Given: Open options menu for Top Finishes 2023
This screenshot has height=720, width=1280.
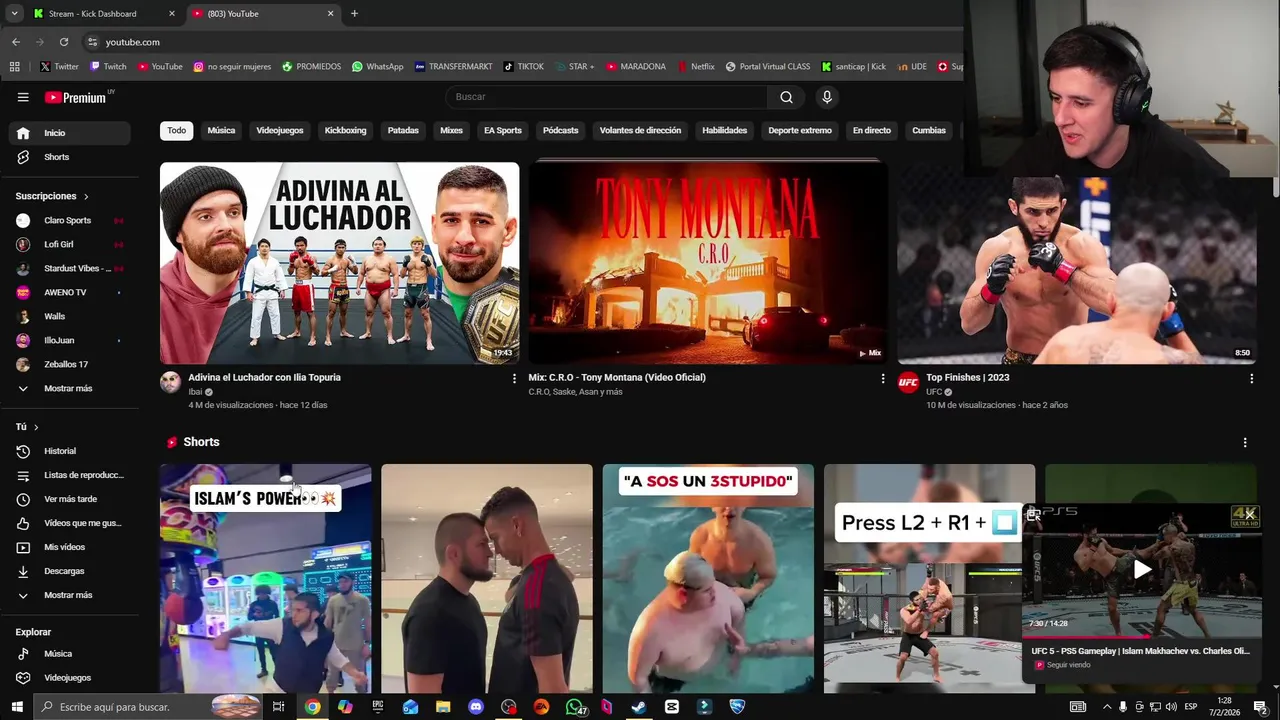Looking at the screenshot, I should [x=1251, y=379].
